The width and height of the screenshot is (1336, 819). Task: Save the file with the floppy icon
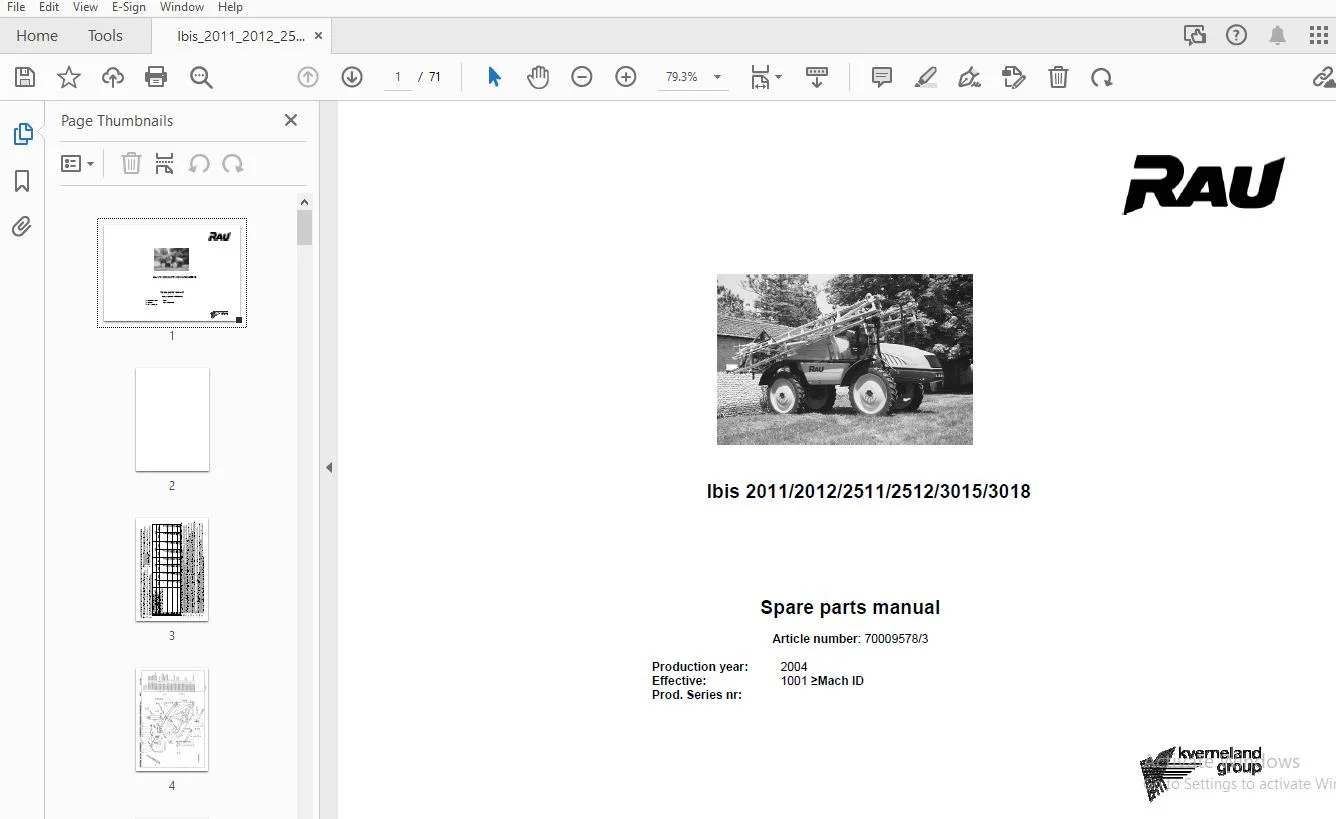pyautogui.click(x=25, y=77)
